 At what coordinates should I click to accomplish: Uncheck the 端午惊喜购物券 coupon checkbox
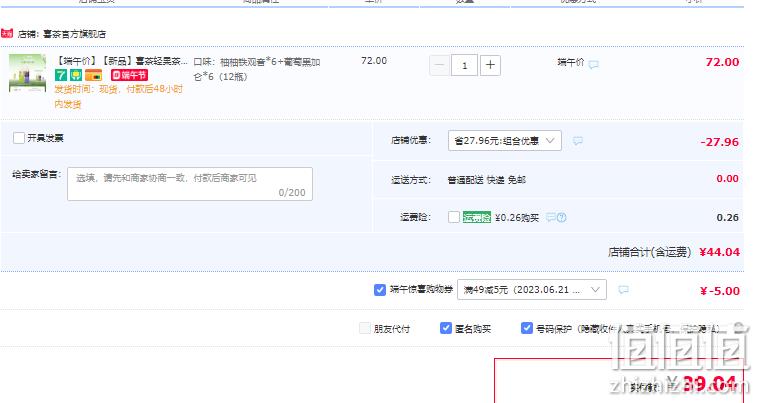click(x=380, y=289)
